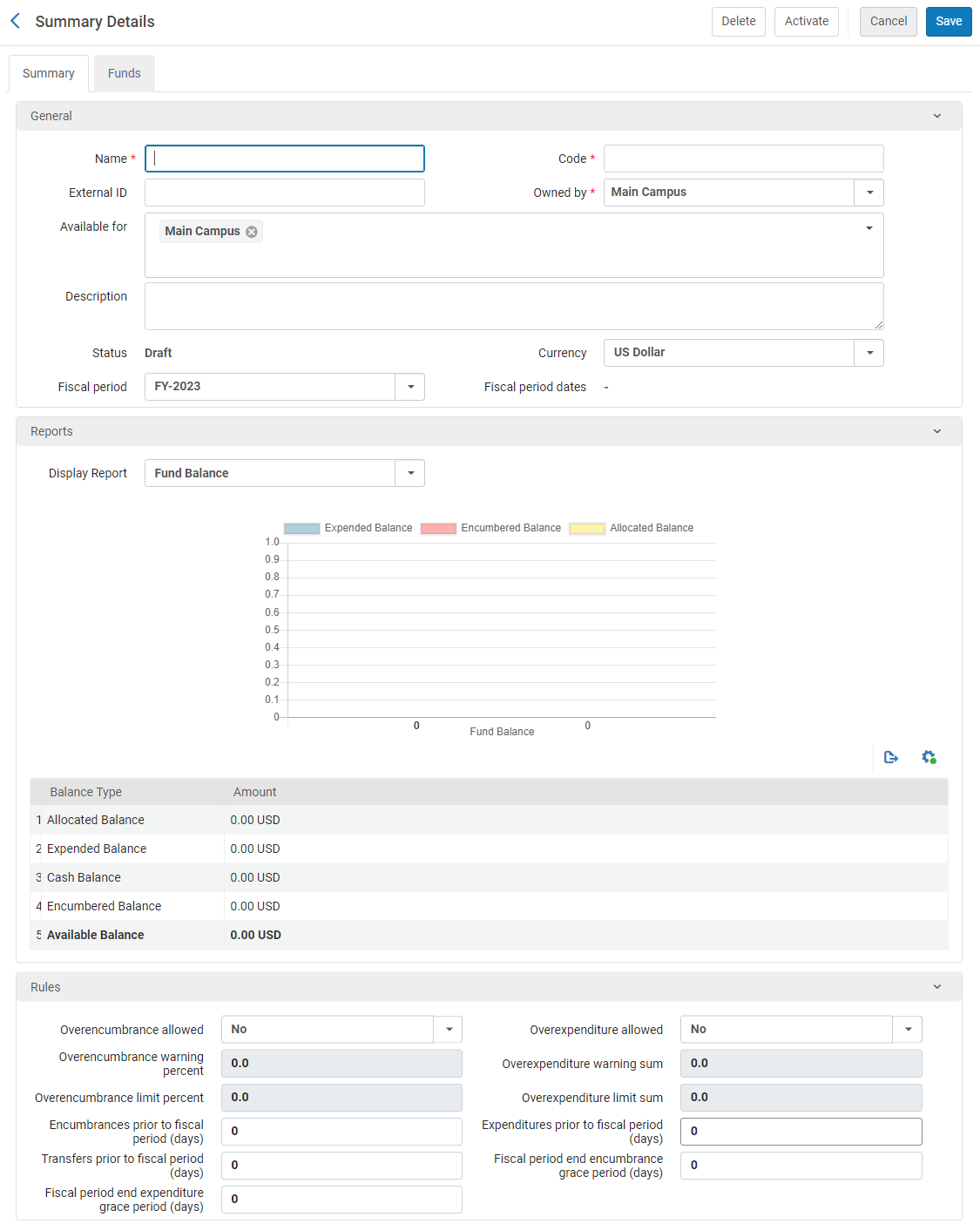This screenshot has height=1224, width=980.
Task: Open table settings via the gear icon
Action: (x=929, y=757)
